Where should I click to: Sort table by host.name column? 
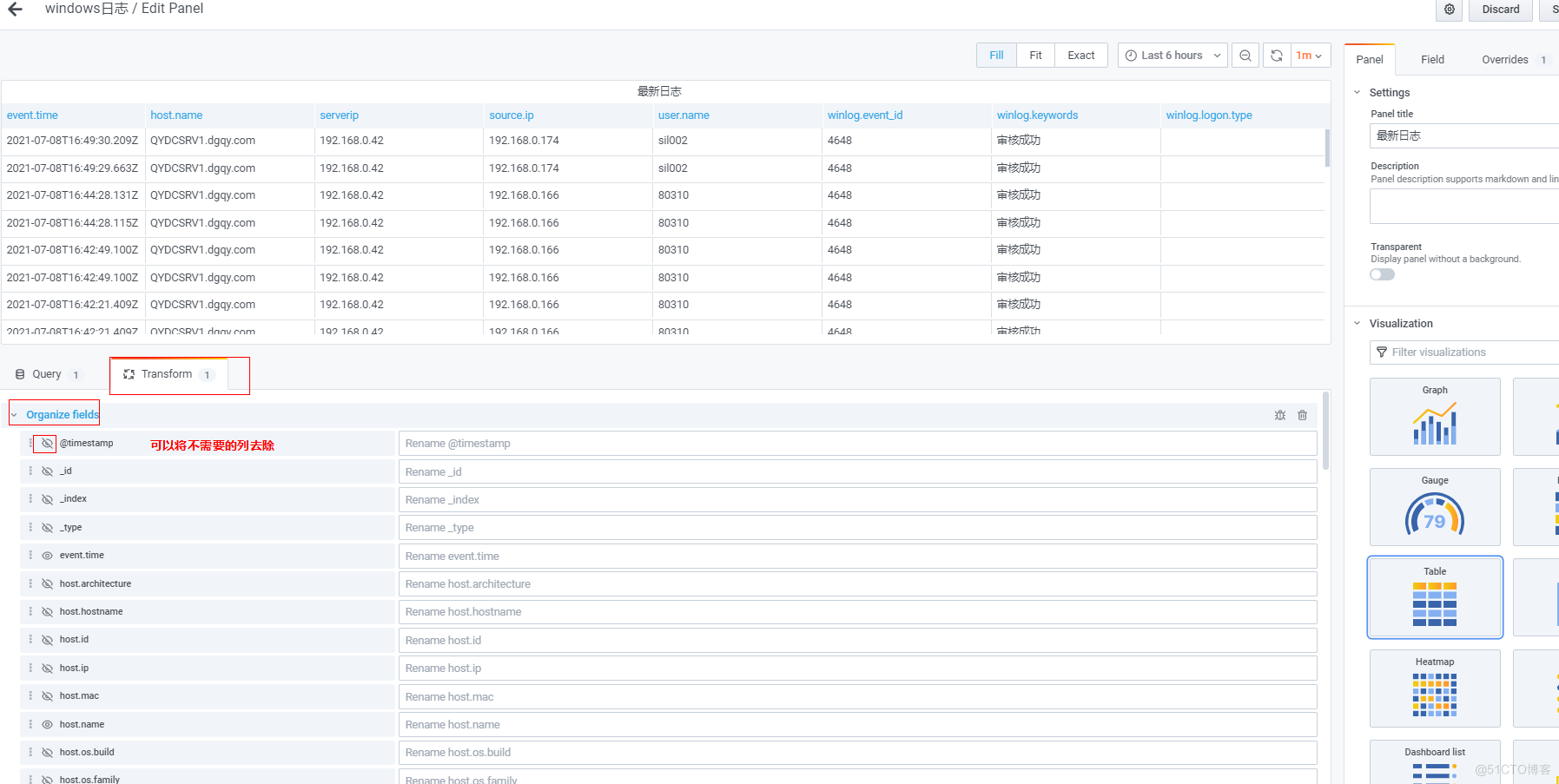pyautogui.click(x=176, y=115)
